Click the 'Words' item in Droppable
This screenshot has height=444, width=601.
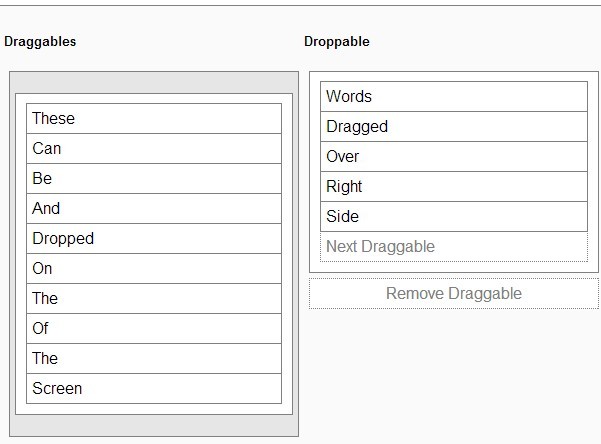pos(453,96)
